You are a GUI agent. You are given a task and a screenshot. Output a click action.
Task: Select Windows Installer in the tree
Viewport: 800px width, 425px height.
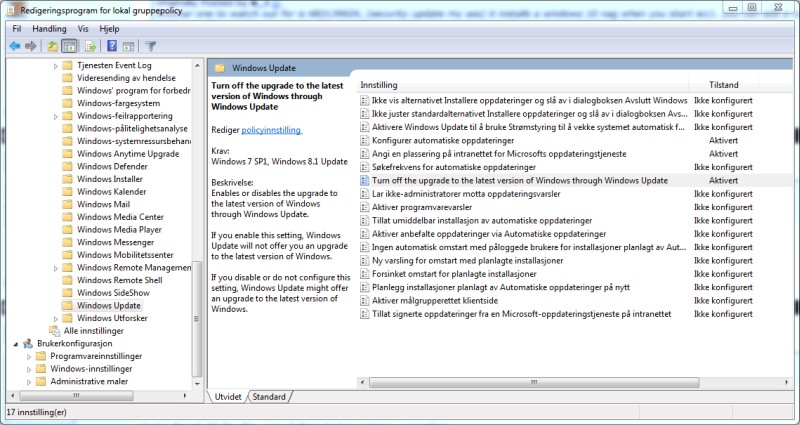(x=110, y=179)
